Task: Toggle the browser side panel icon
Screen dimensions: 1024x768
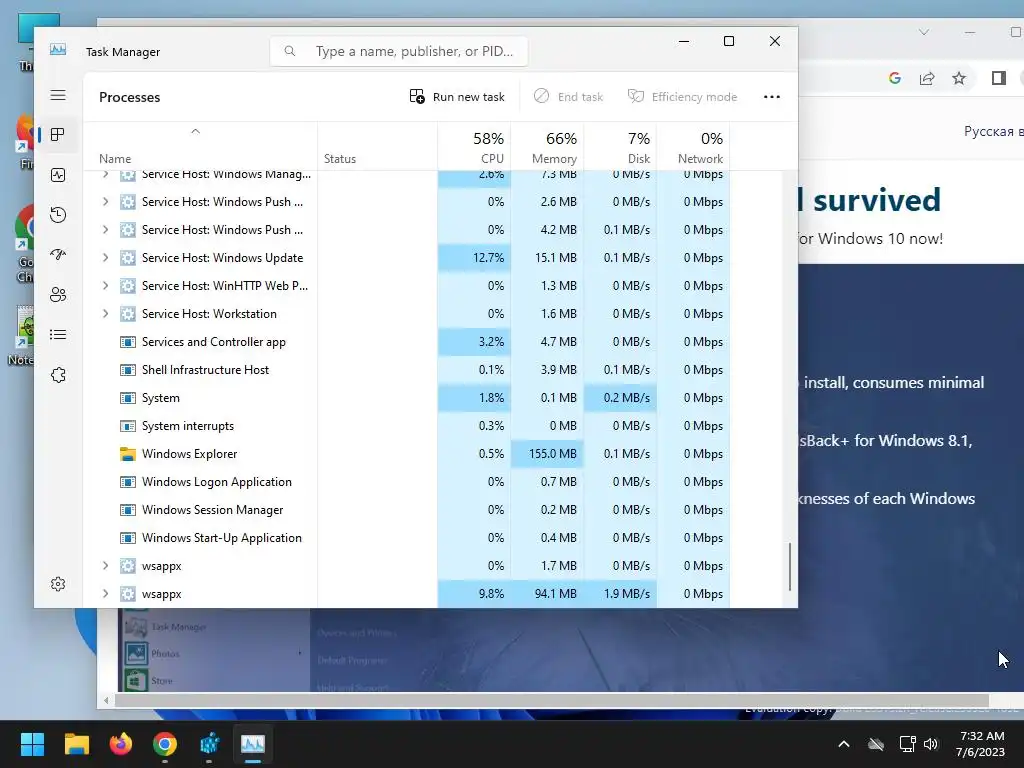Action: [x=999, y=78]
